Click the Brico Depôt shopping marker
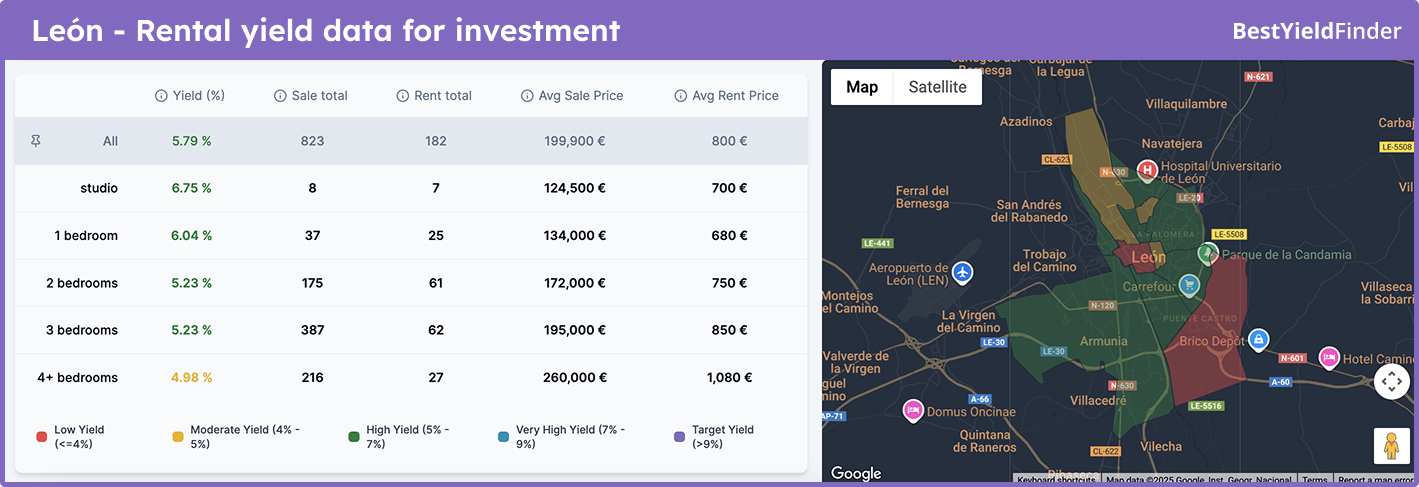1419x487 pixels. coord(1259,340)
